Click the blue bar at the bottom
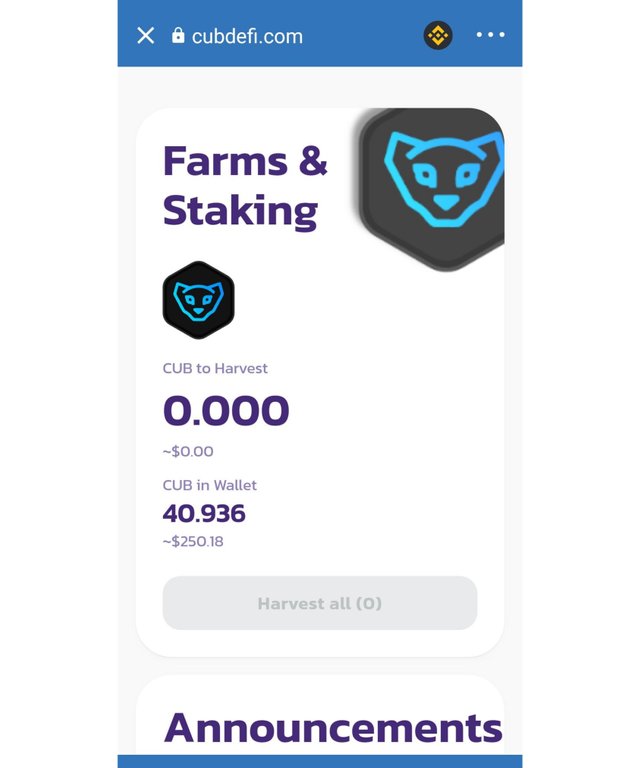Viewport: 640px width, 768px height. 320,762
